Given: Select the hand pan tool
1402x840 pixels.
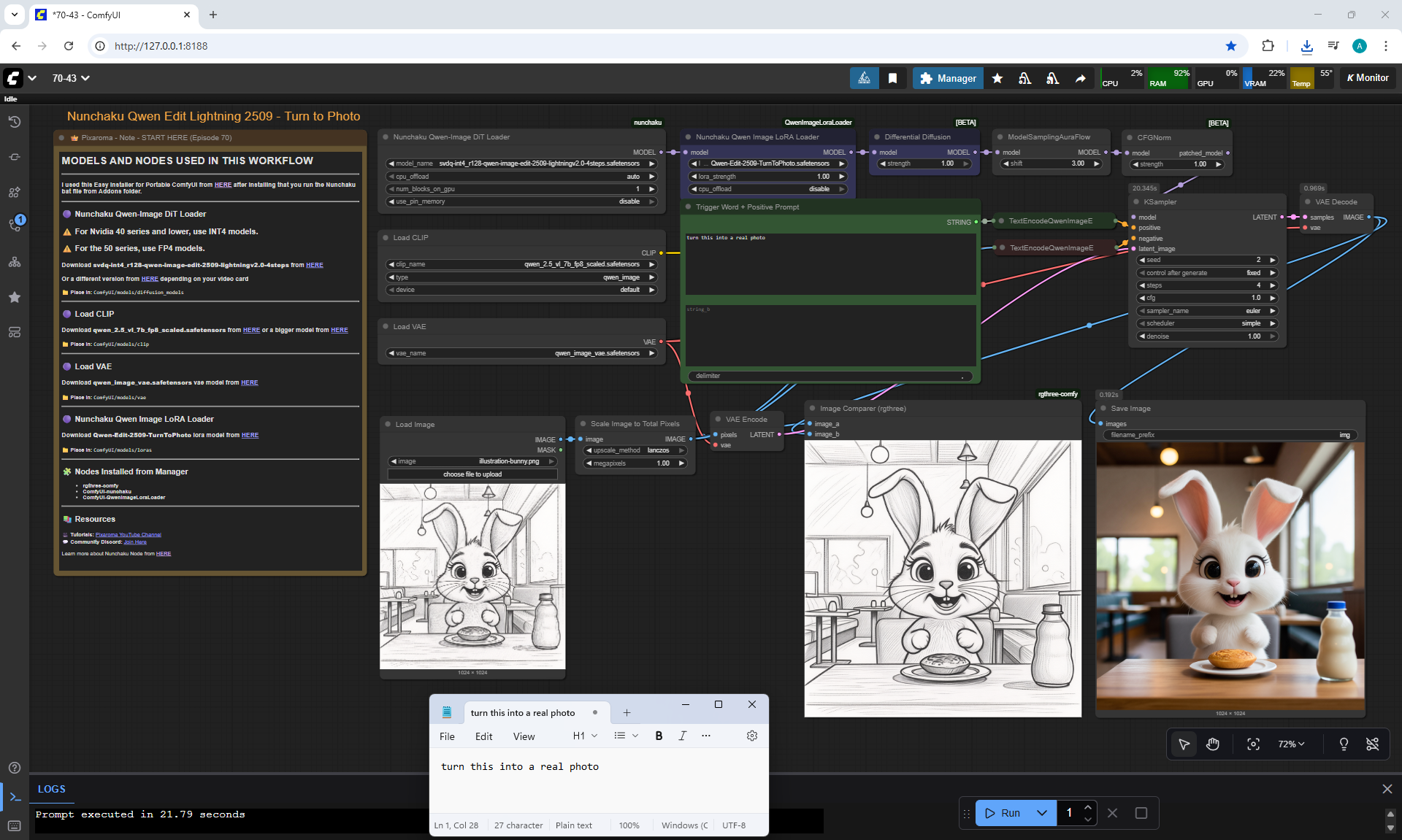Looking at the screenshot, I should [1213, 744].
